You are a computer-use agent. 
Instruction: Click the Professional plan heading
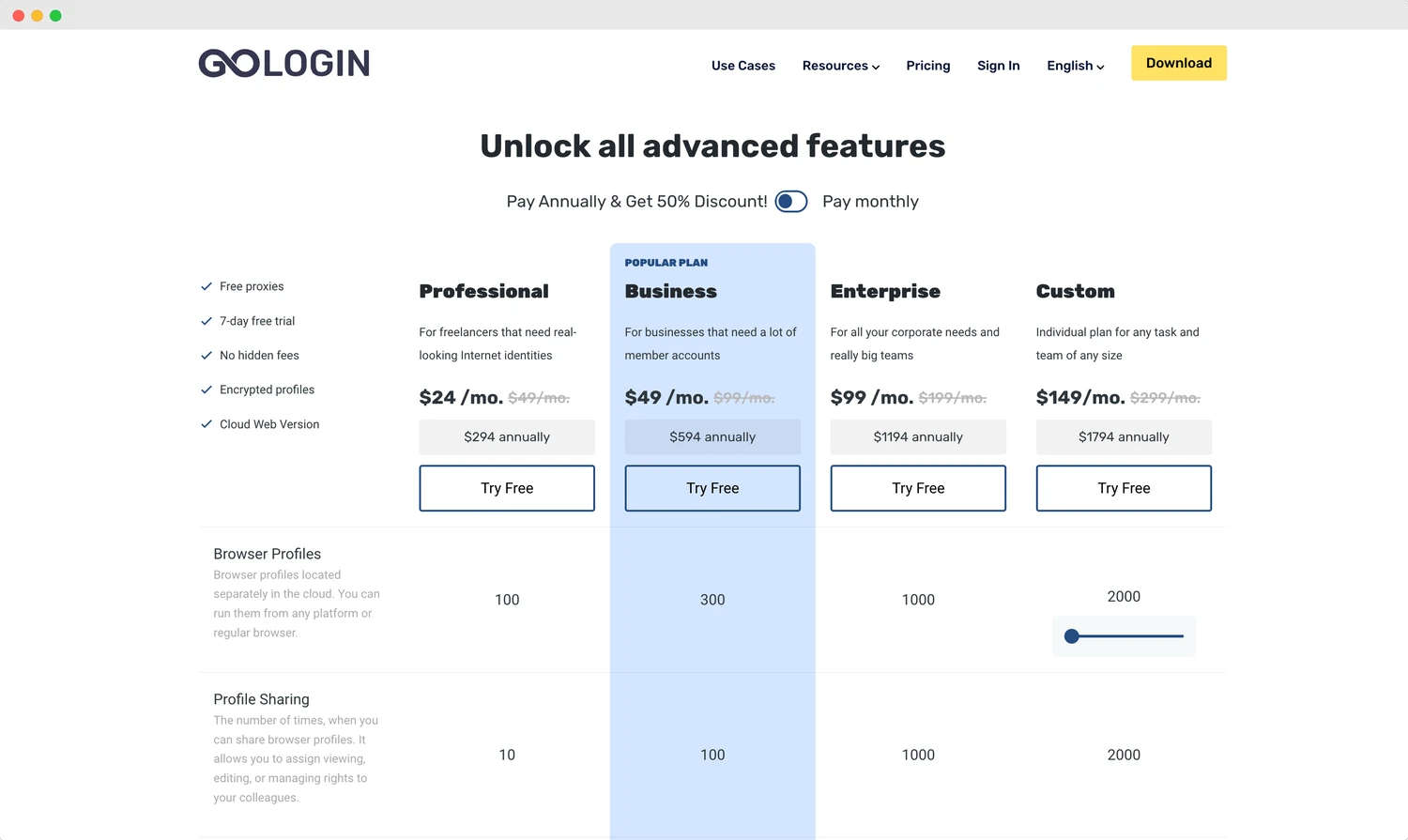pyautogui.click(x=483, y=292)
